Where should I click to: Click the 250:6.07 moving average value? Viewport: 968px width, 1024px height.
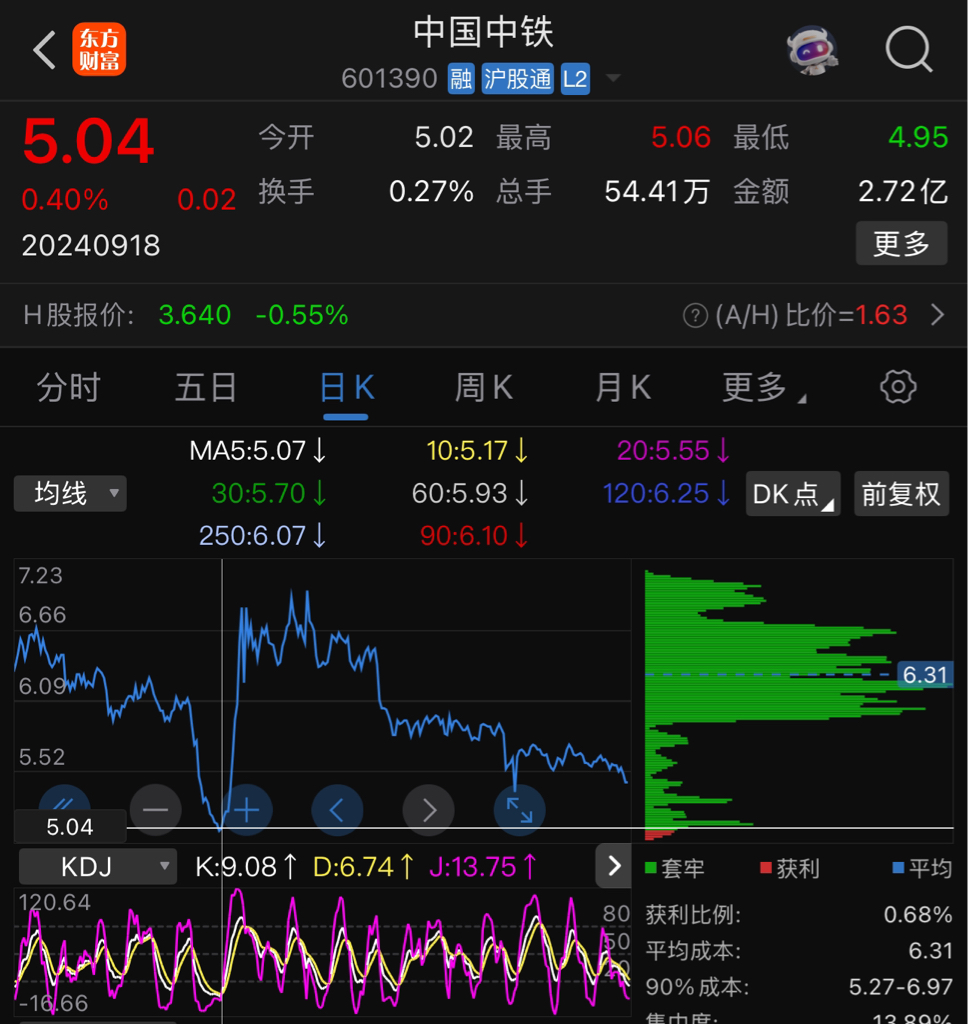tap(262, 536)
